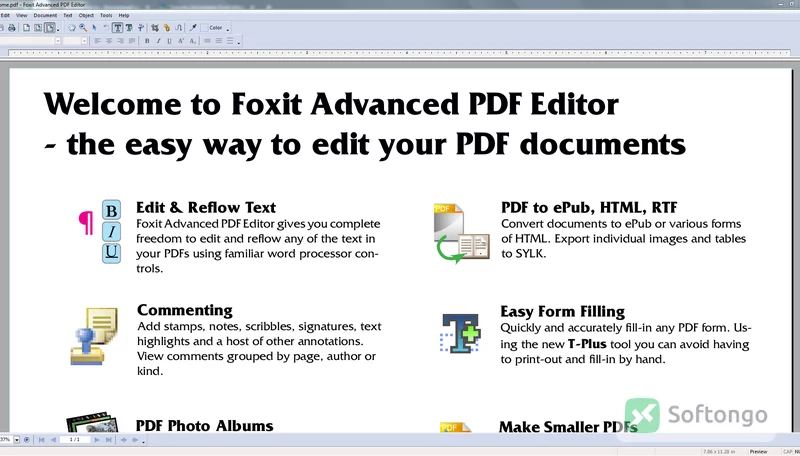Screen dimensions: 800x456
Task: Go to last page
Action: pos(109,440)
